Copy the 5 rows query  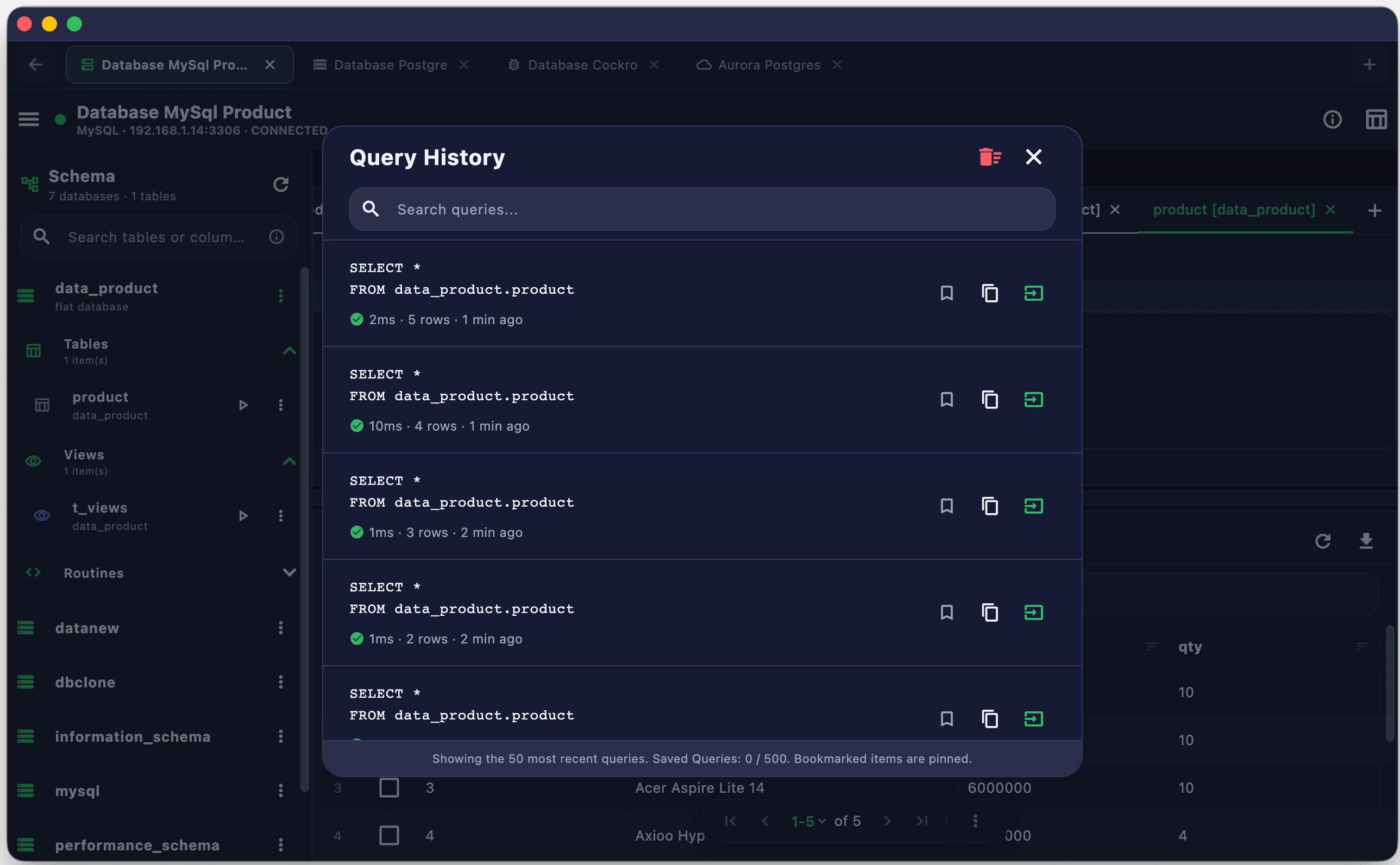point(990,293)
